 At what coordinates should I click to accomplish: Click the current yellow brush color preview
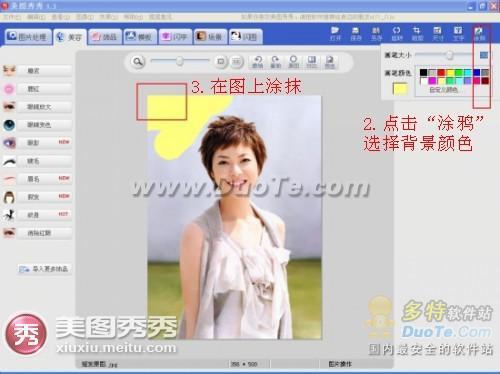400,89
